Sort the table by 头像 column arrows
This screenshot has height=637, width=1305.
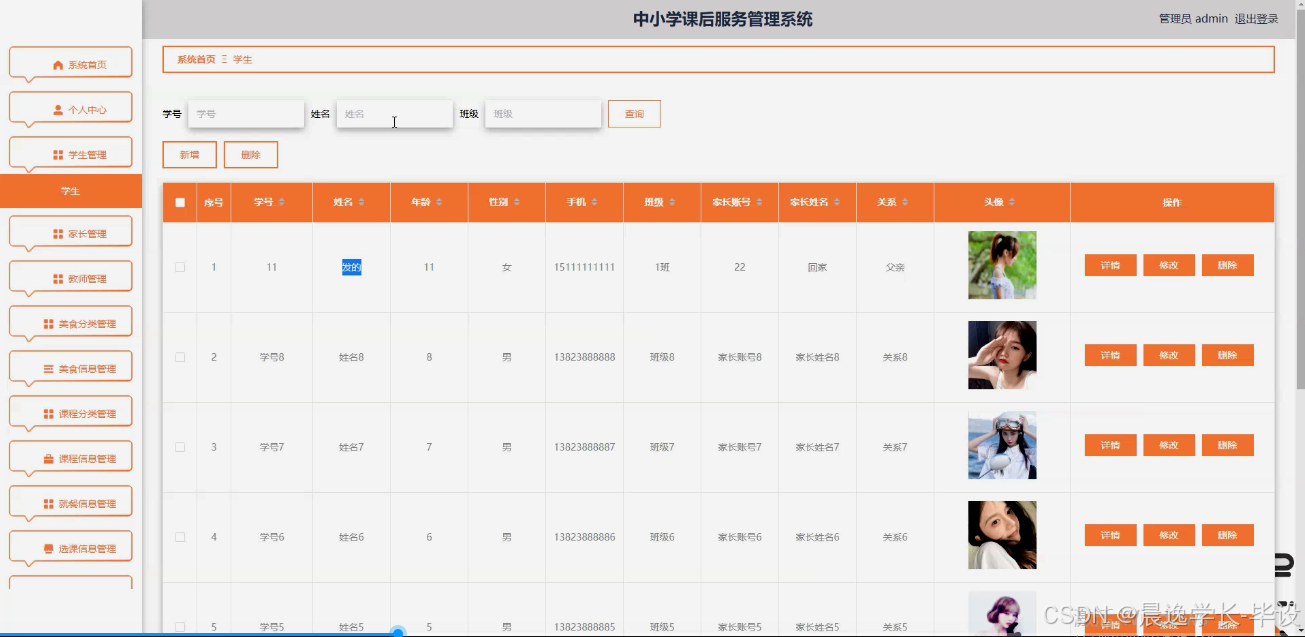click(1012, 202)
